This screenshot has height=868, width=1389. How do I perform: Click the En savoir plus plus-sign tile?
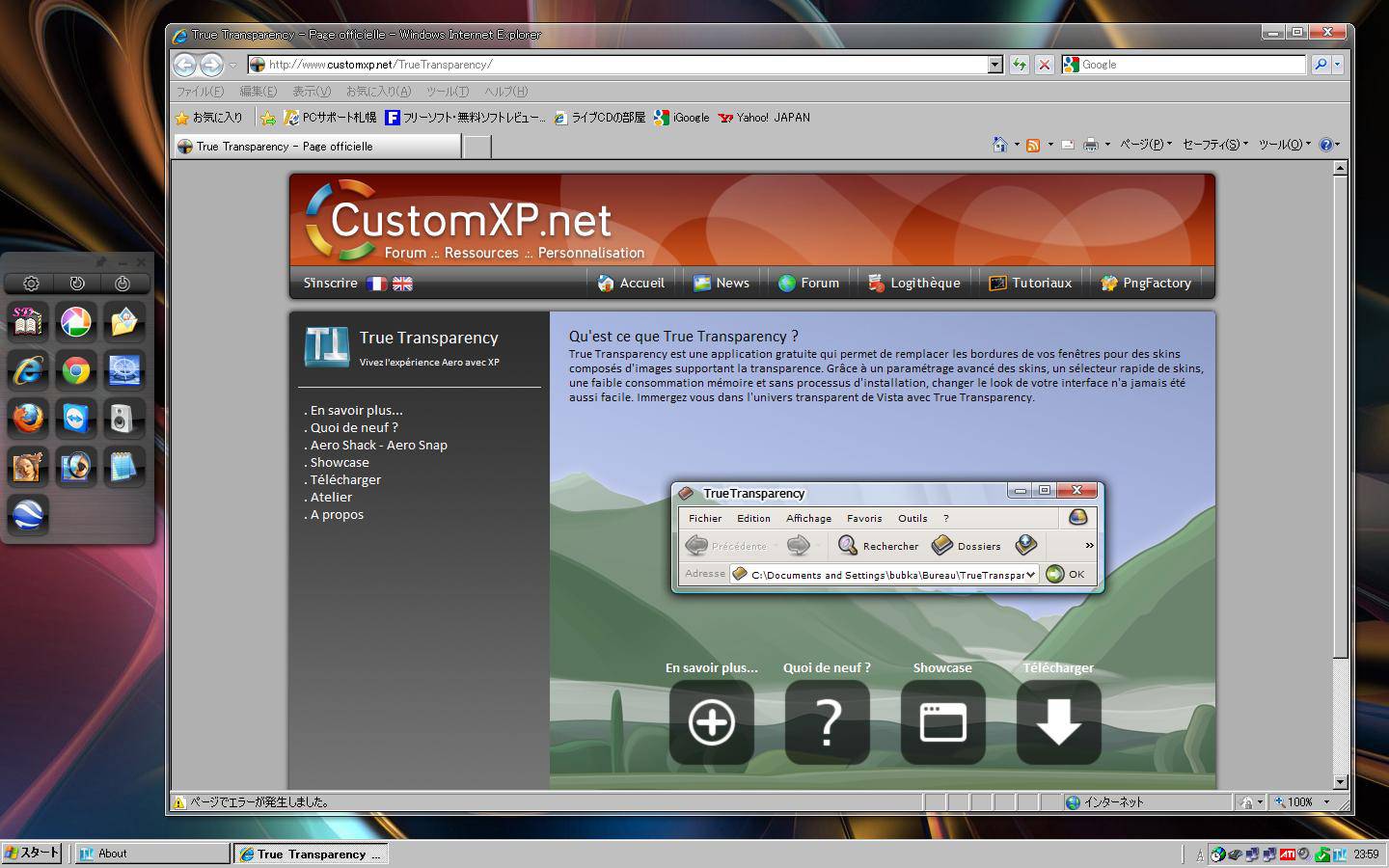click(x=712, y=722)
